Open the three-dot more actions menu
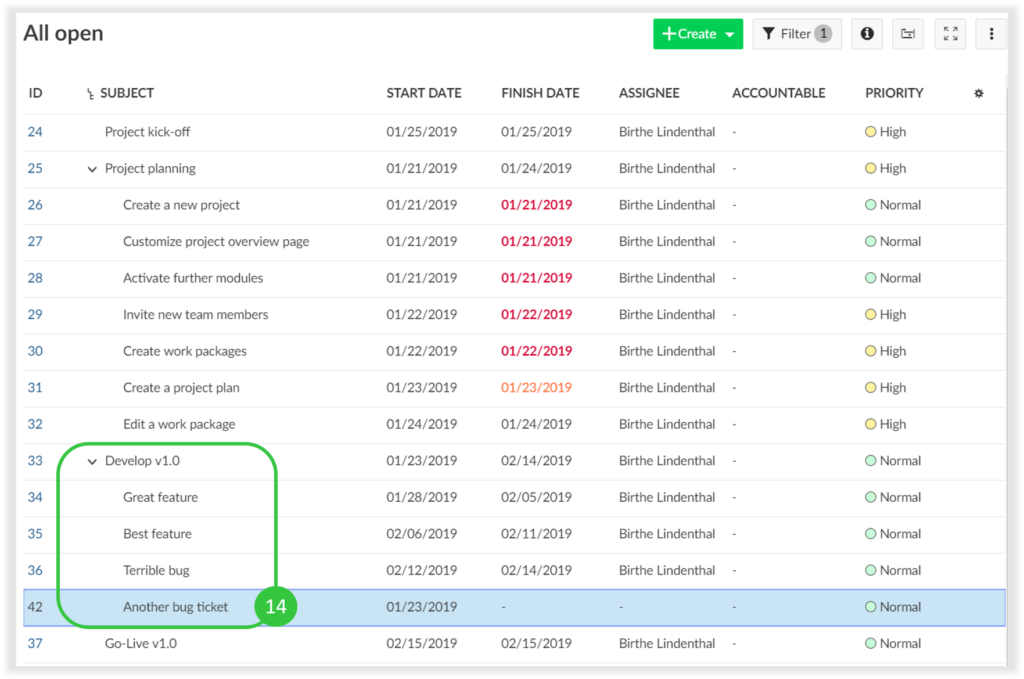Screen dimensions: 1024x679 (x=990, y=33)
